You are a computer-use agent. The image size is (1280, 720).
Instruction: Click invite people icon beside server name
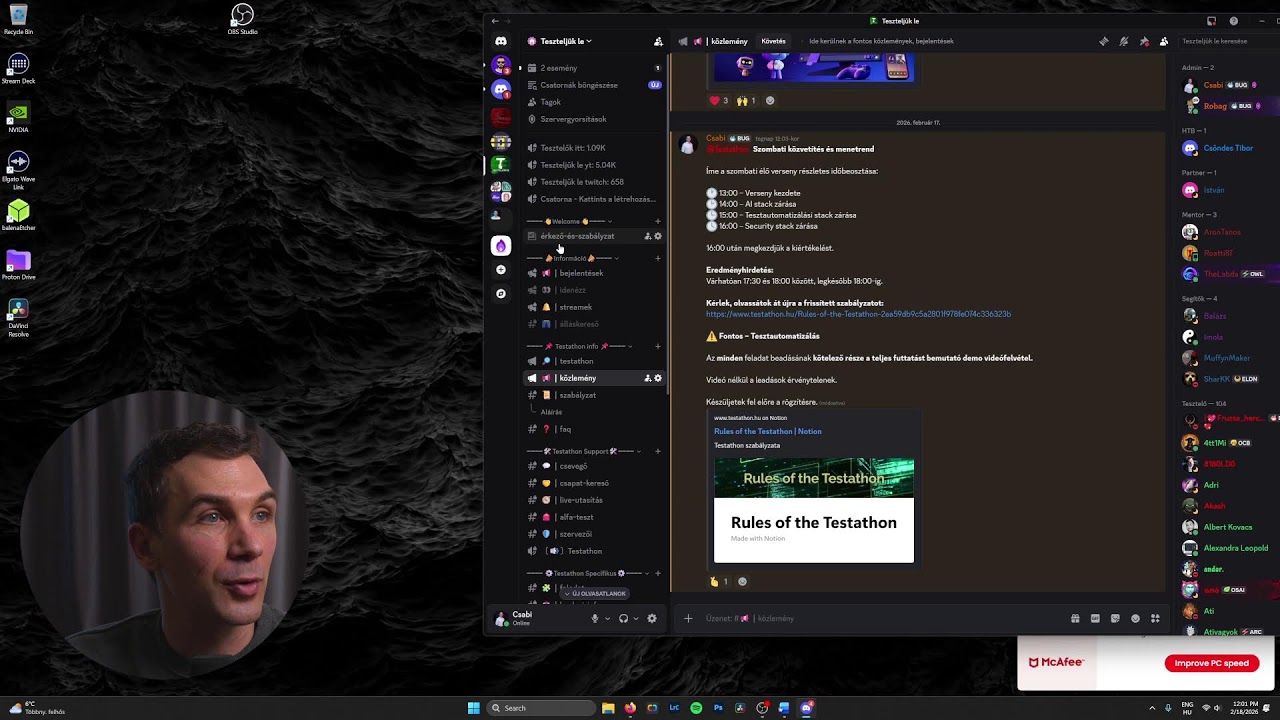pyautogui.click(x=658, y=41)
